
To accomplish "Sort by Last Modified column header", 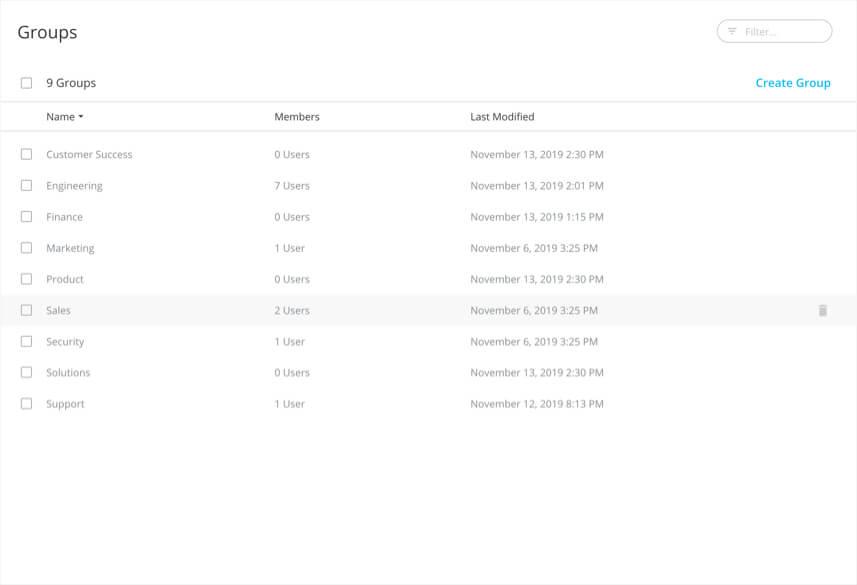I will pyautogui.click(x=502, y=116).
